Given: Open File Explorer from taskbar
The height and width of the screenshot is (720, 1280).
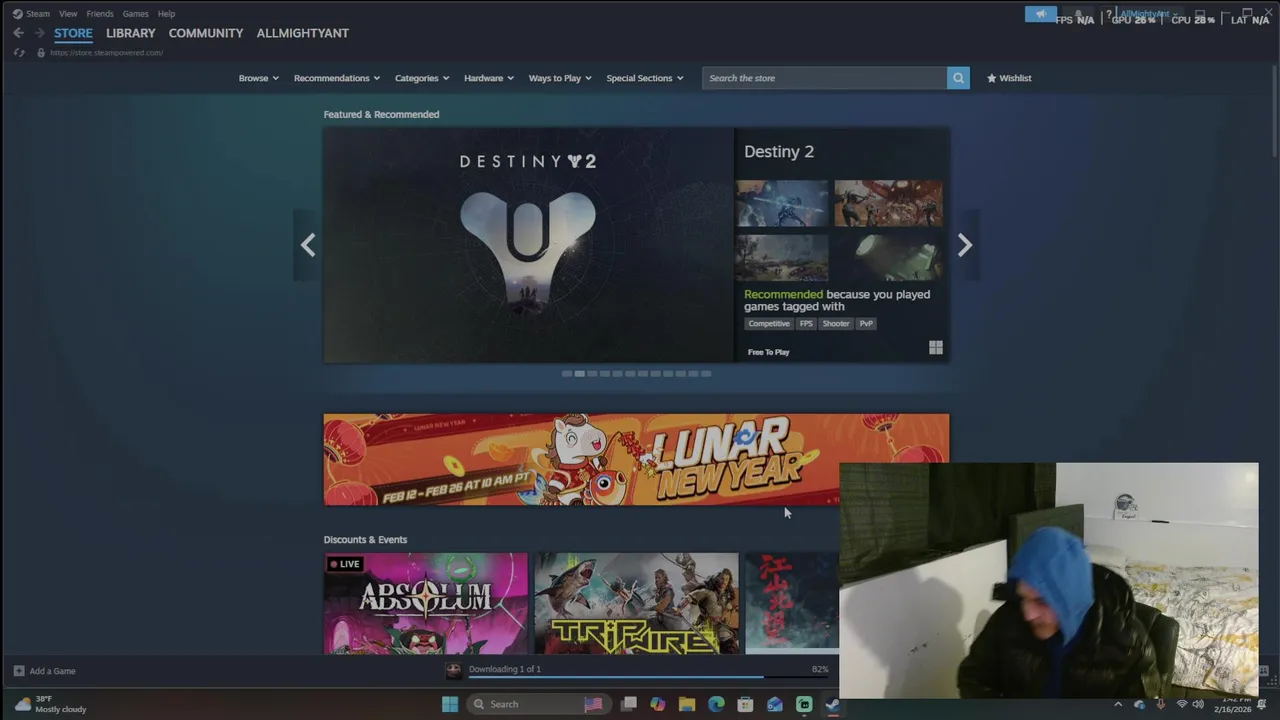Looking at the screenshot, I should [x=687, y=704].
